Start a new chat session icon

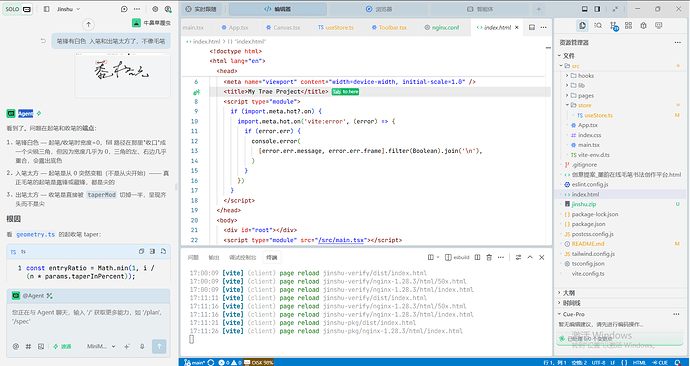124,9
